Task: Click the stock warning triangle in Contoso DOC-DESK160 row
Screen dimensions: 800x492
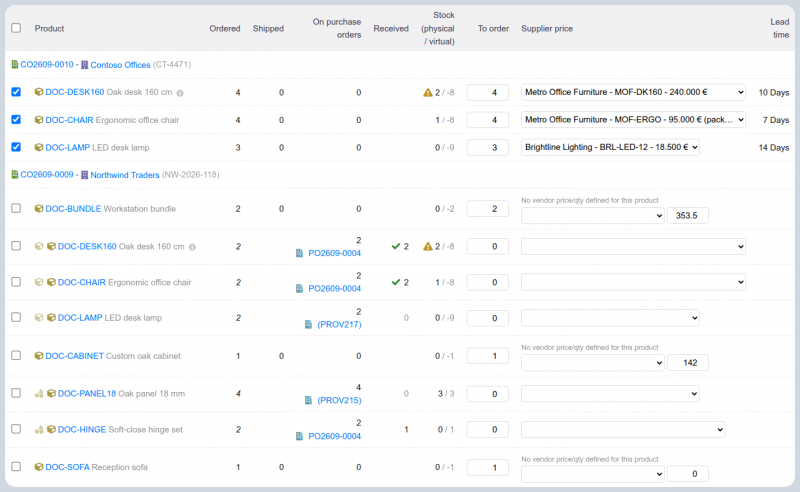Action: [428, 92]
